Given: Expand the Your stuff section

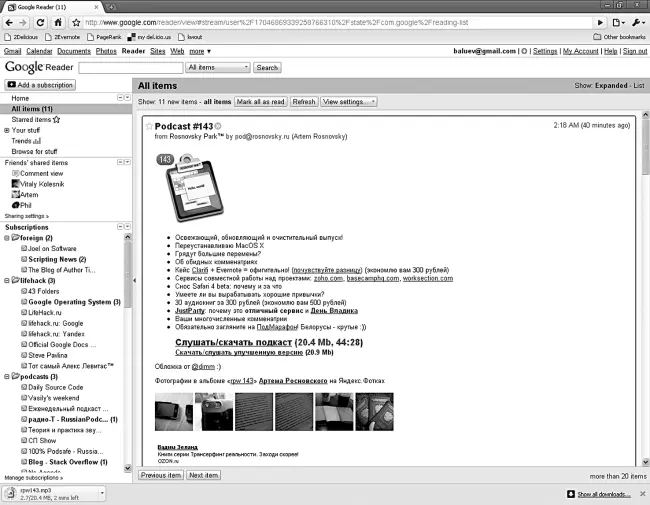Looking at the screenshot, I should (x=7, y=130).
